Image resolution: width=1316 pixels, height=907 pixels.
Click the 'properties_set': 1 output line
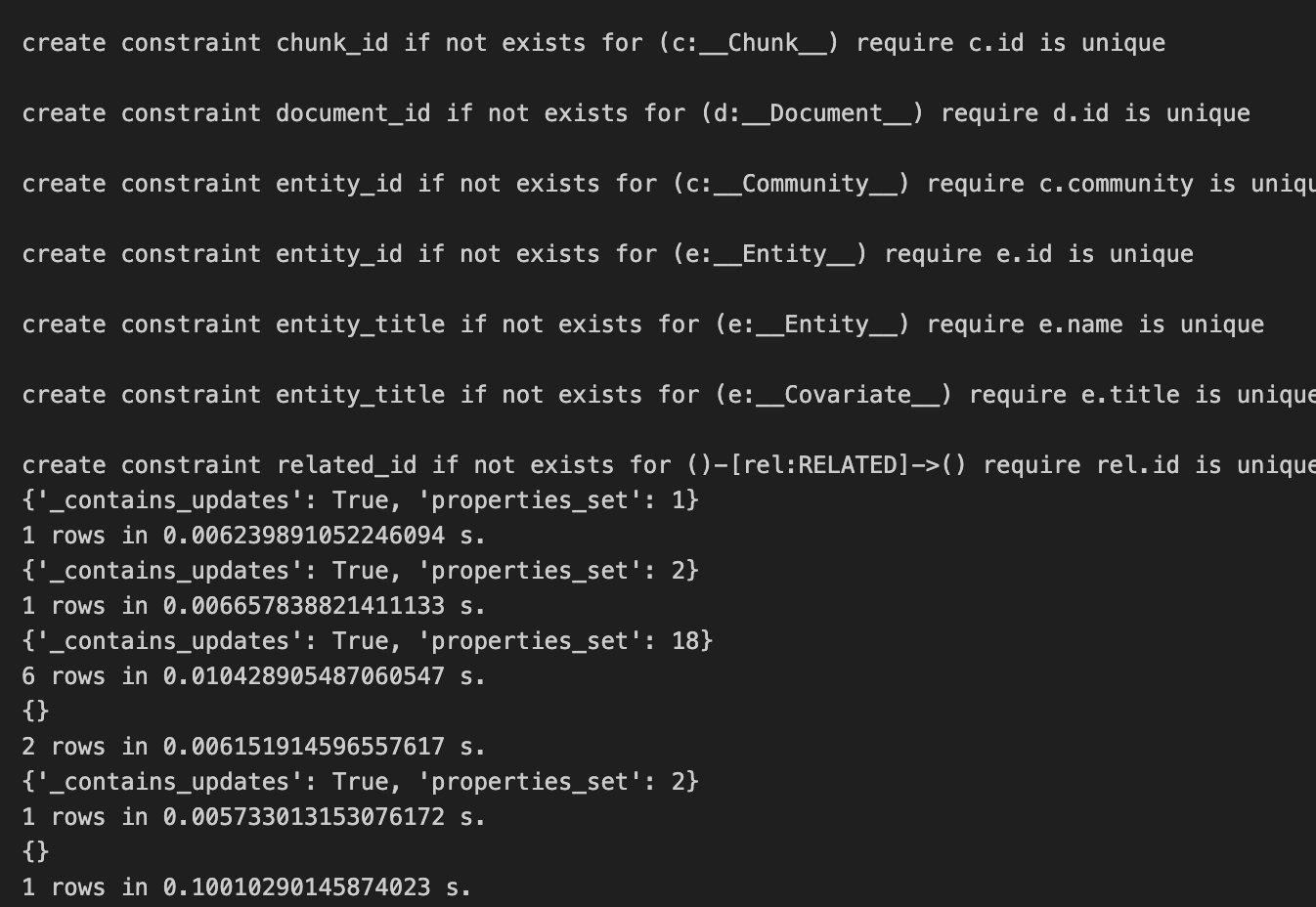click(x=360, y=500)
